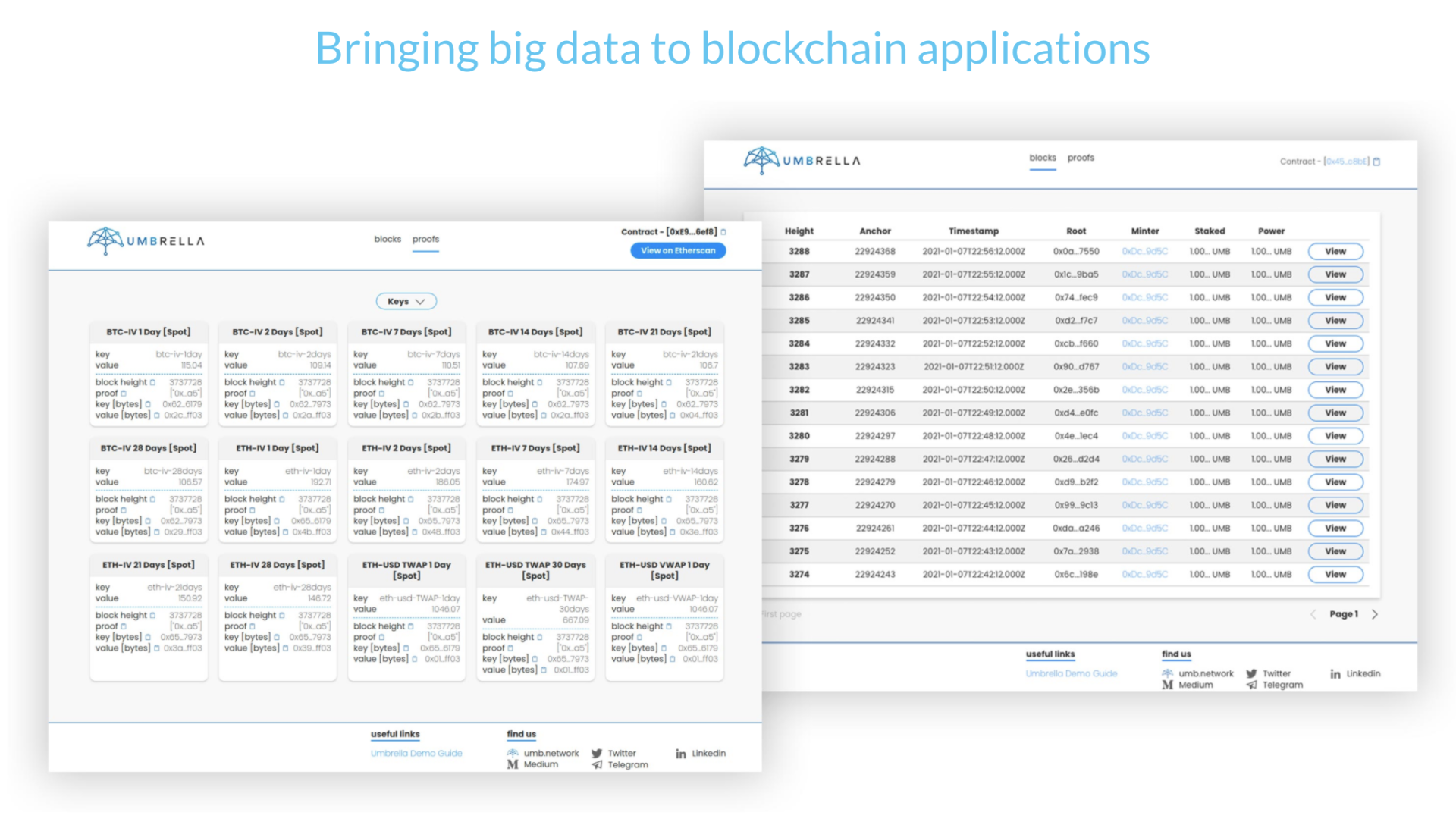Copy proof in BTC-IV 1 Day card
The width and height of the screenshot is (1456, 825).
coord(124,394)
